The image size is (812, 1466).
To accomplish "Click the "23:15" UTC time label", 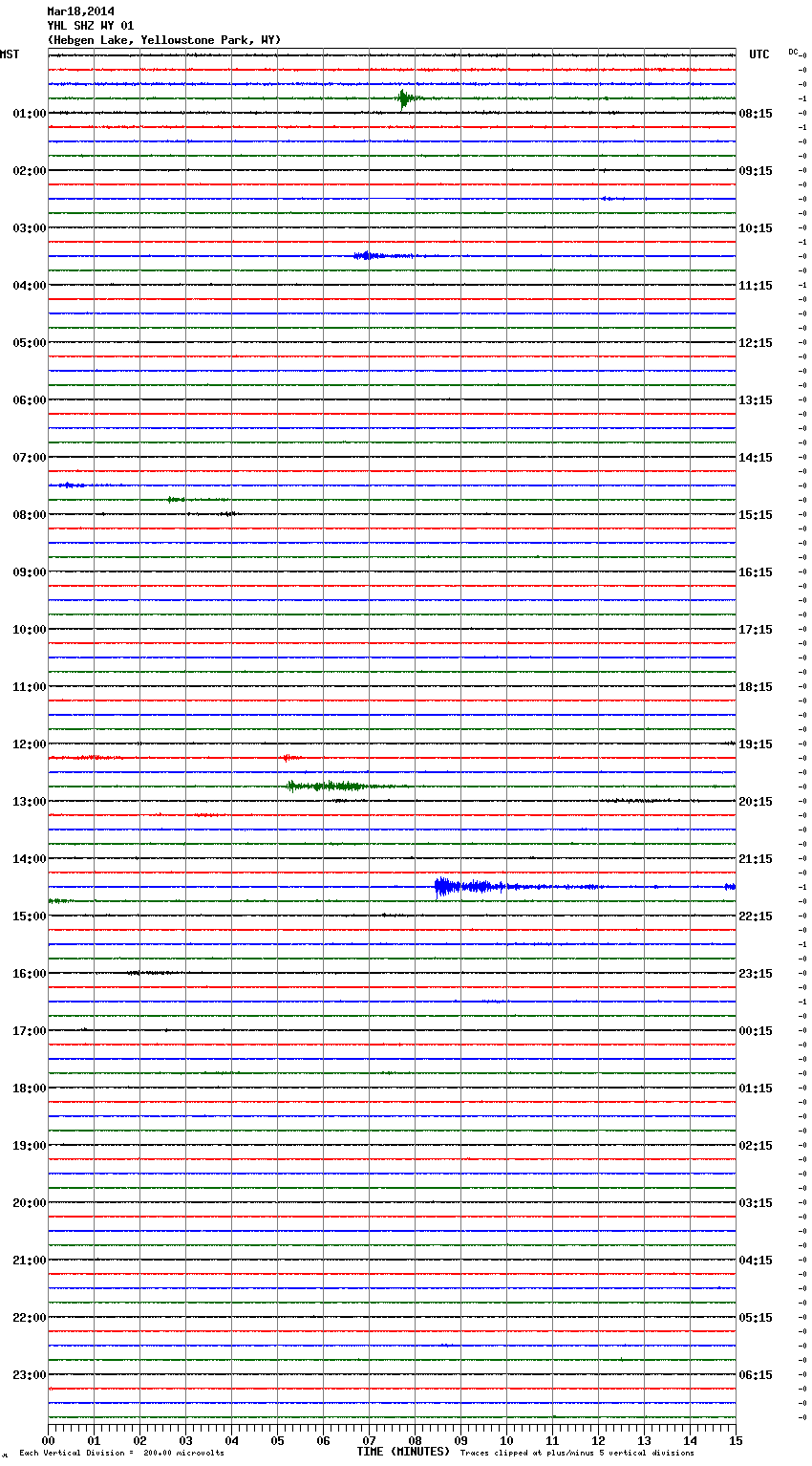I will click(x=756, y=974).
